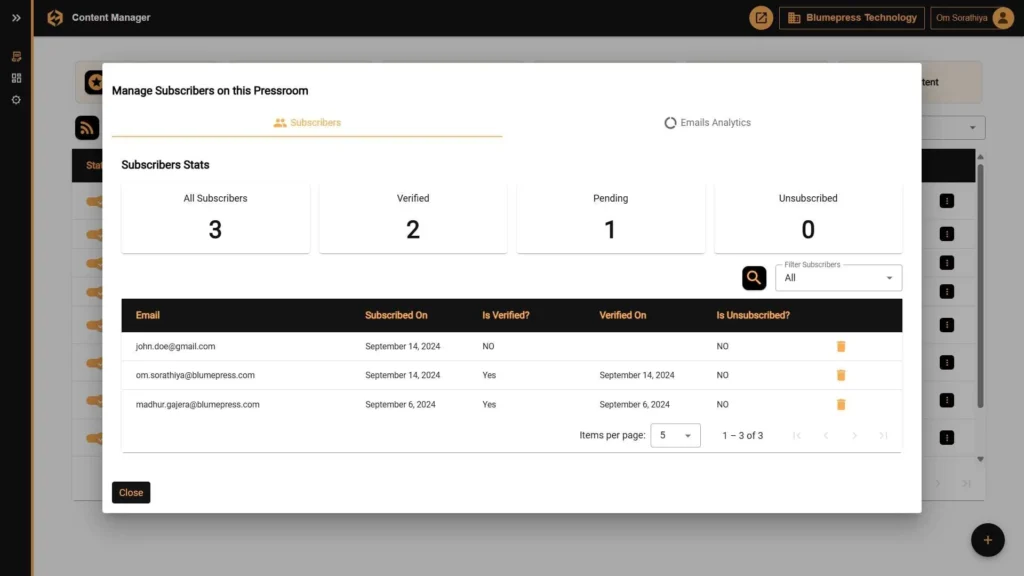Click the floating plus action button
Image resolution: width=1024 pixels, height=576 pixels.
pos(988,540)
